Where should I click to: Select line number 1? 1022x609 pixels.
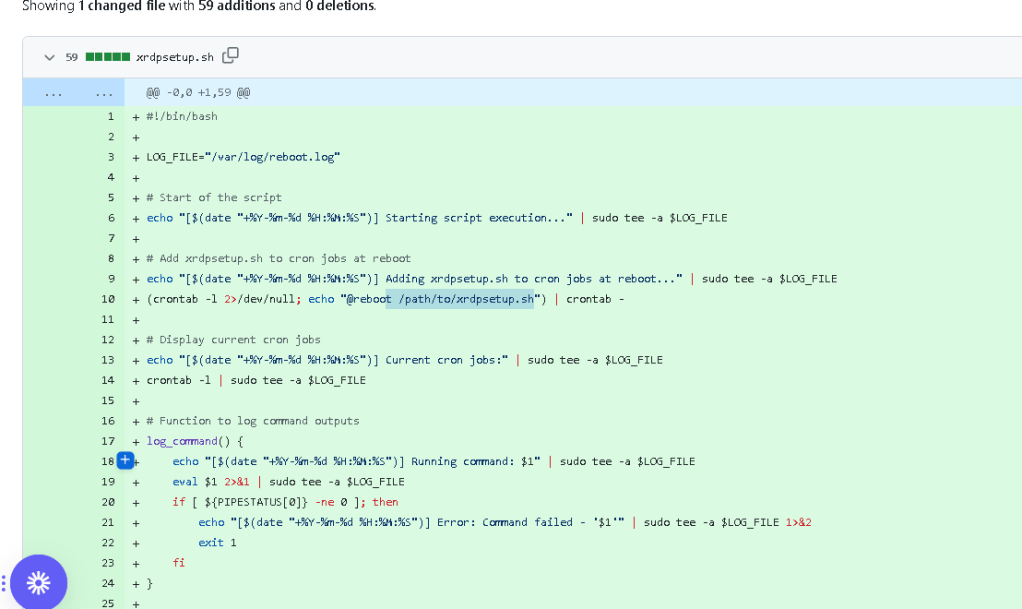(x=111, y=117)
